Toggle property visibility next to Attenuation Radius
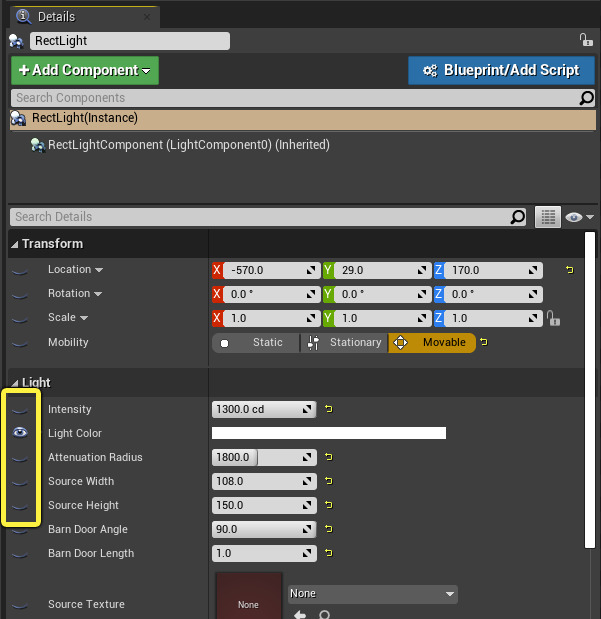 click(x=20, y=459)
